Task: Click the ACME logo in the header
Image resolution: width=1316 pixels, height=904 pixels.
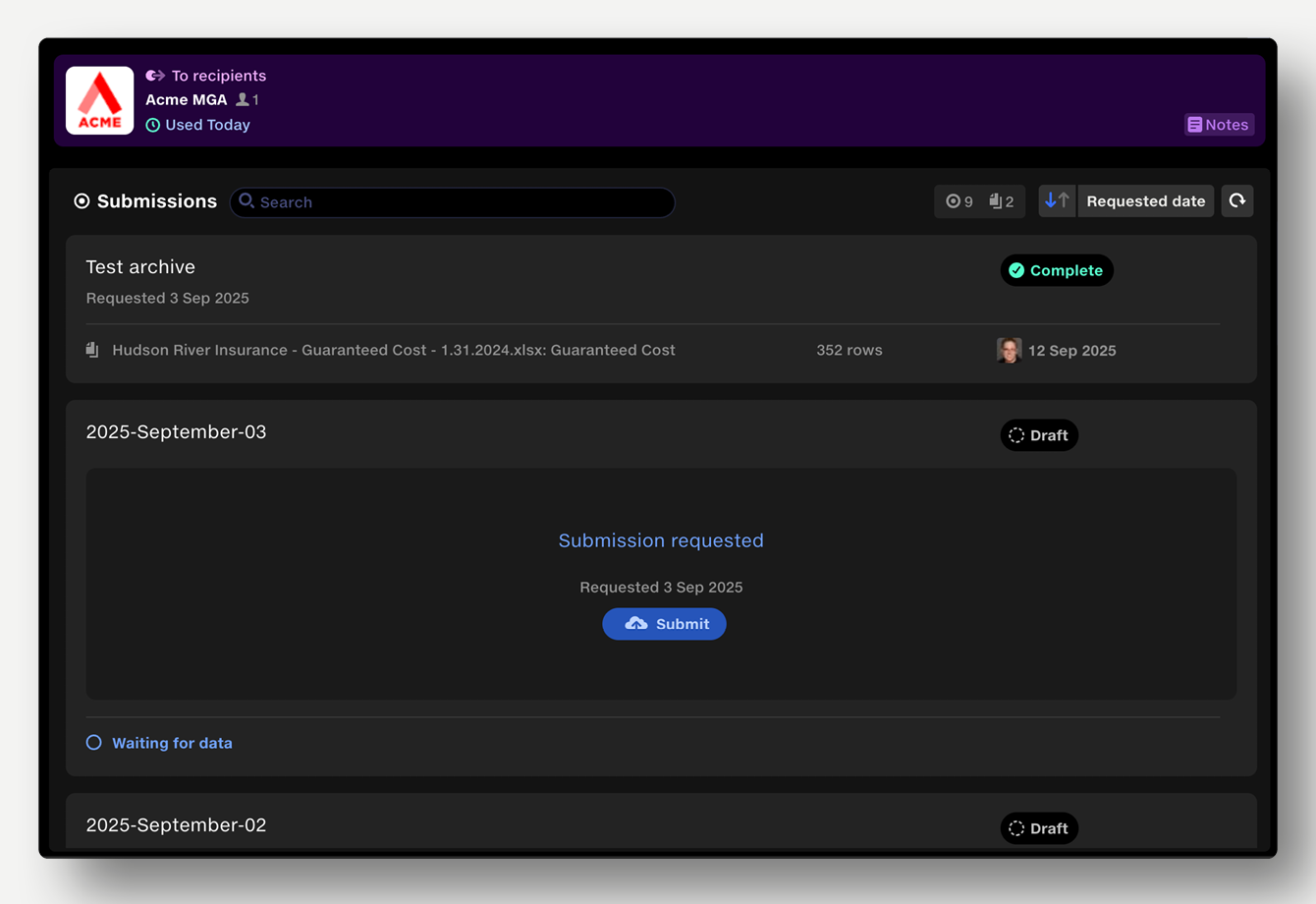Action: (98, 99)
